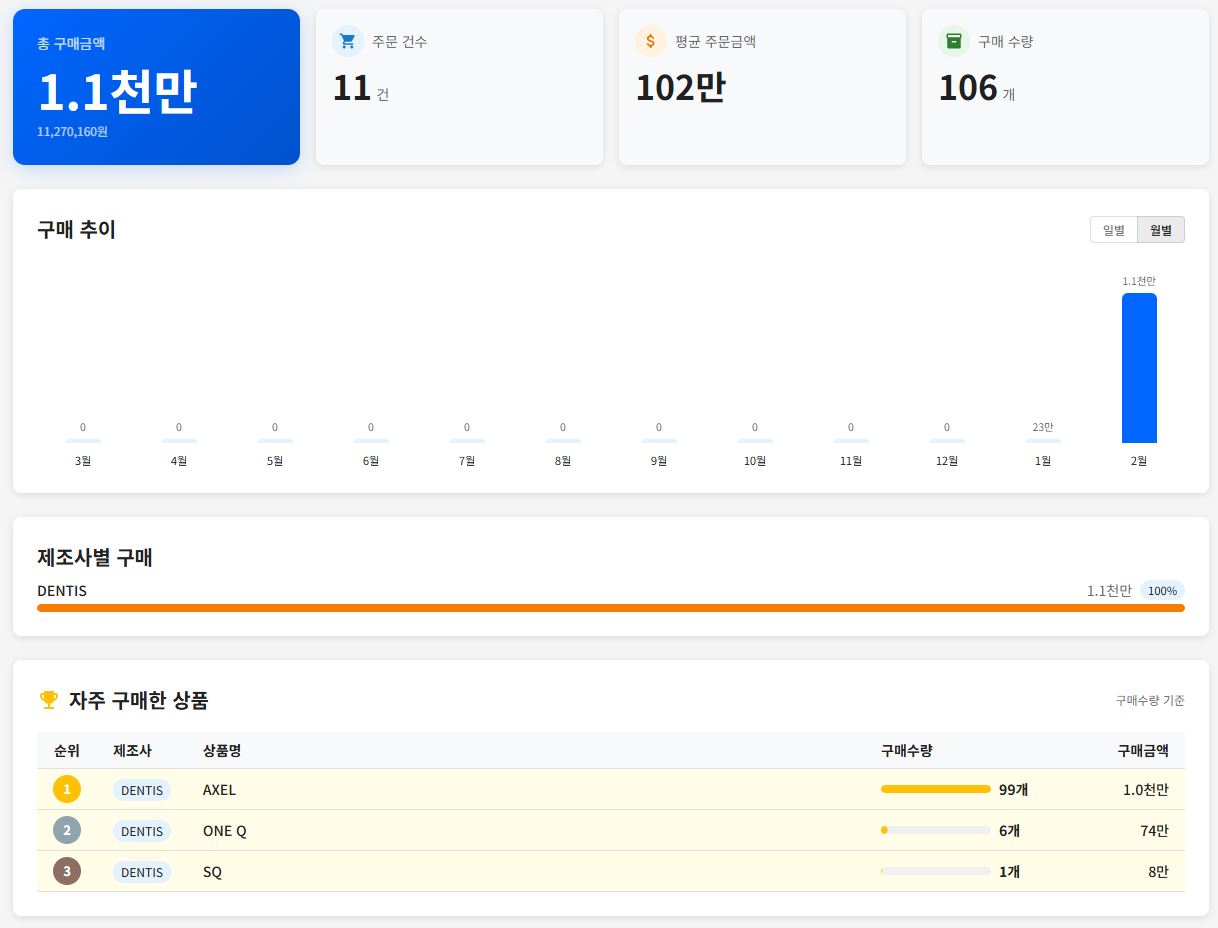Click the 구매수량 column header
This screenshot has height=928, width=1218.
pyautogui.click(x=904, y=749)
